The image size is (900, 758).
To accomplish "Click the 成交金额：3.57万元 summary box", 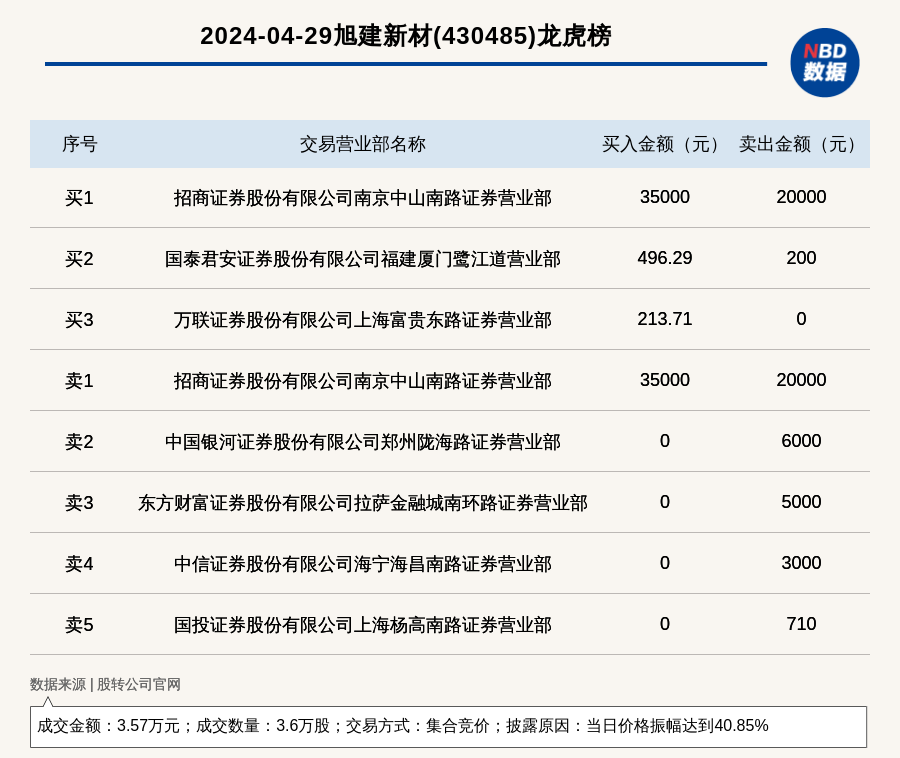I will [x=448, y=726].
